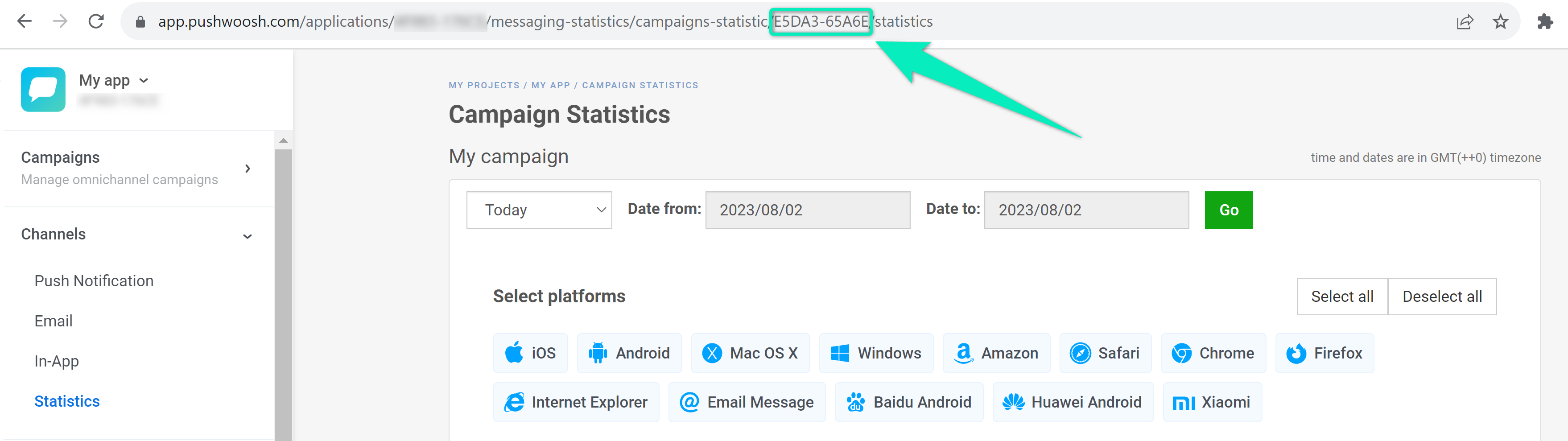The width and height of the screenshot is (1568, 441).
Task: Open the browser extensions puzzle icon
Action: coord(1544,22)
